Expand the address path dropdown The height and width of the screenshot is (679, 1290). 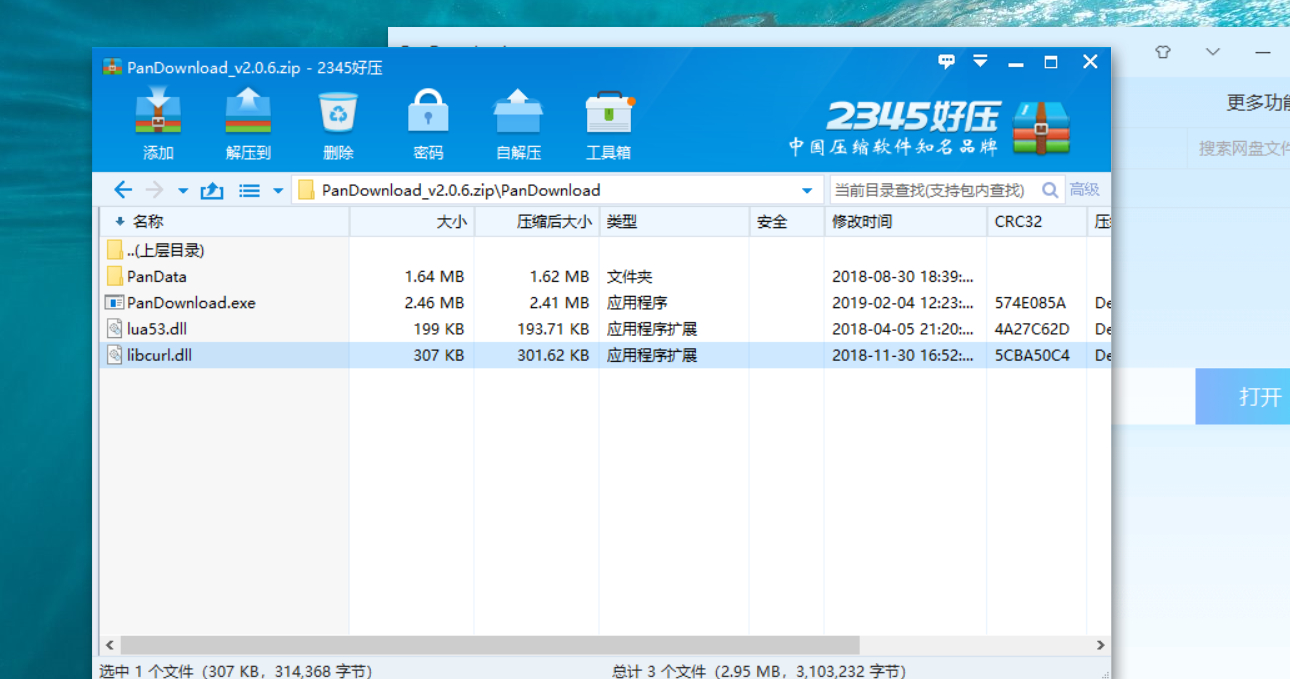coord(807,191)
